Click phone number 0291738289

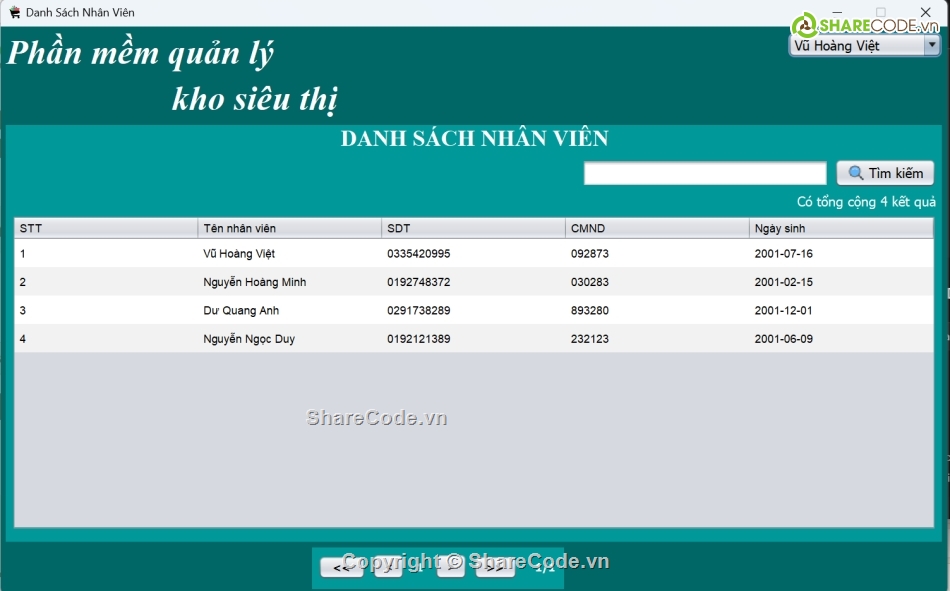[x=419, y=310]
